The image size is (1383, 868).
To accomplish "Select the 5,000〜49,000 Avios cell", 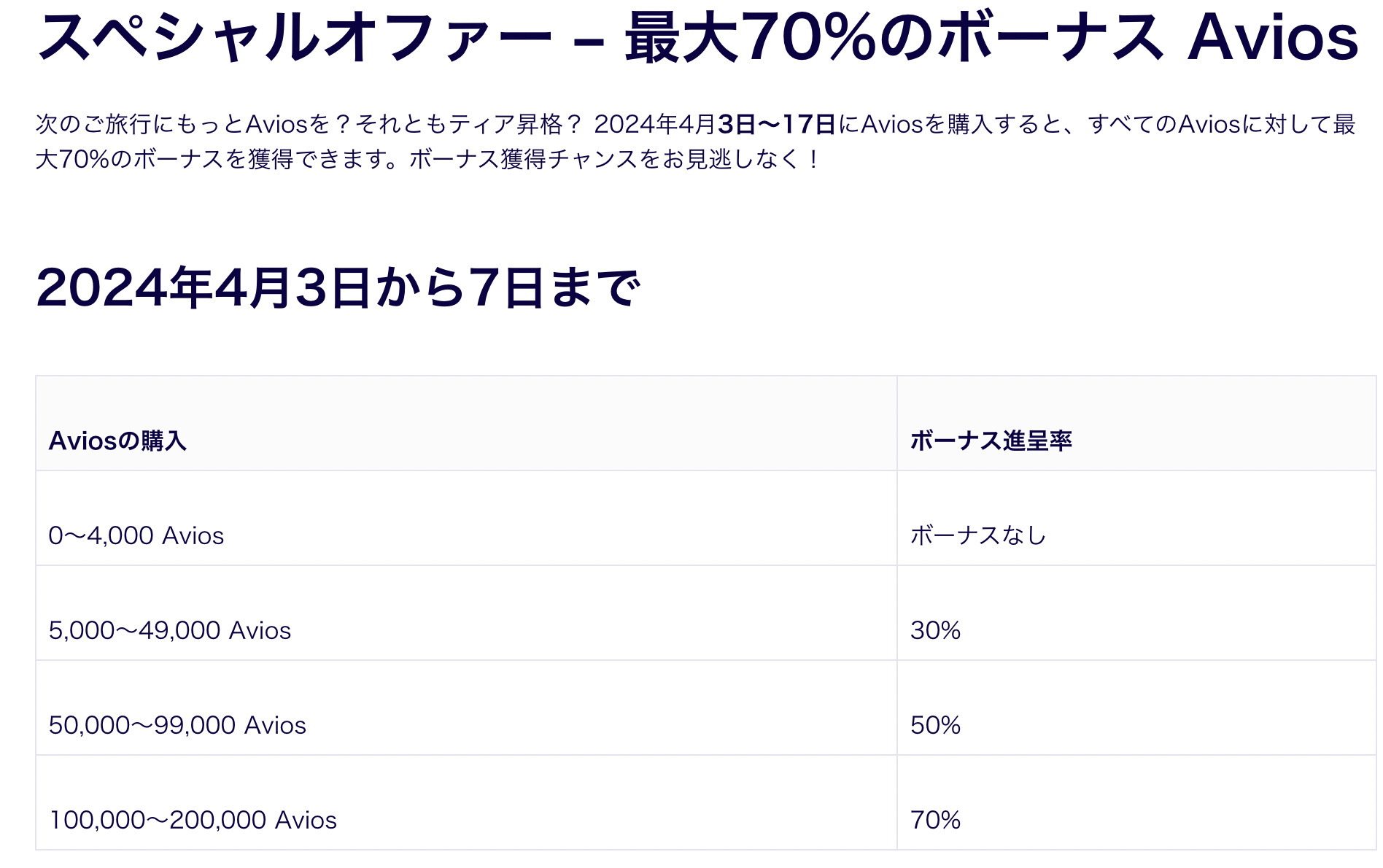I will (466, 613).
